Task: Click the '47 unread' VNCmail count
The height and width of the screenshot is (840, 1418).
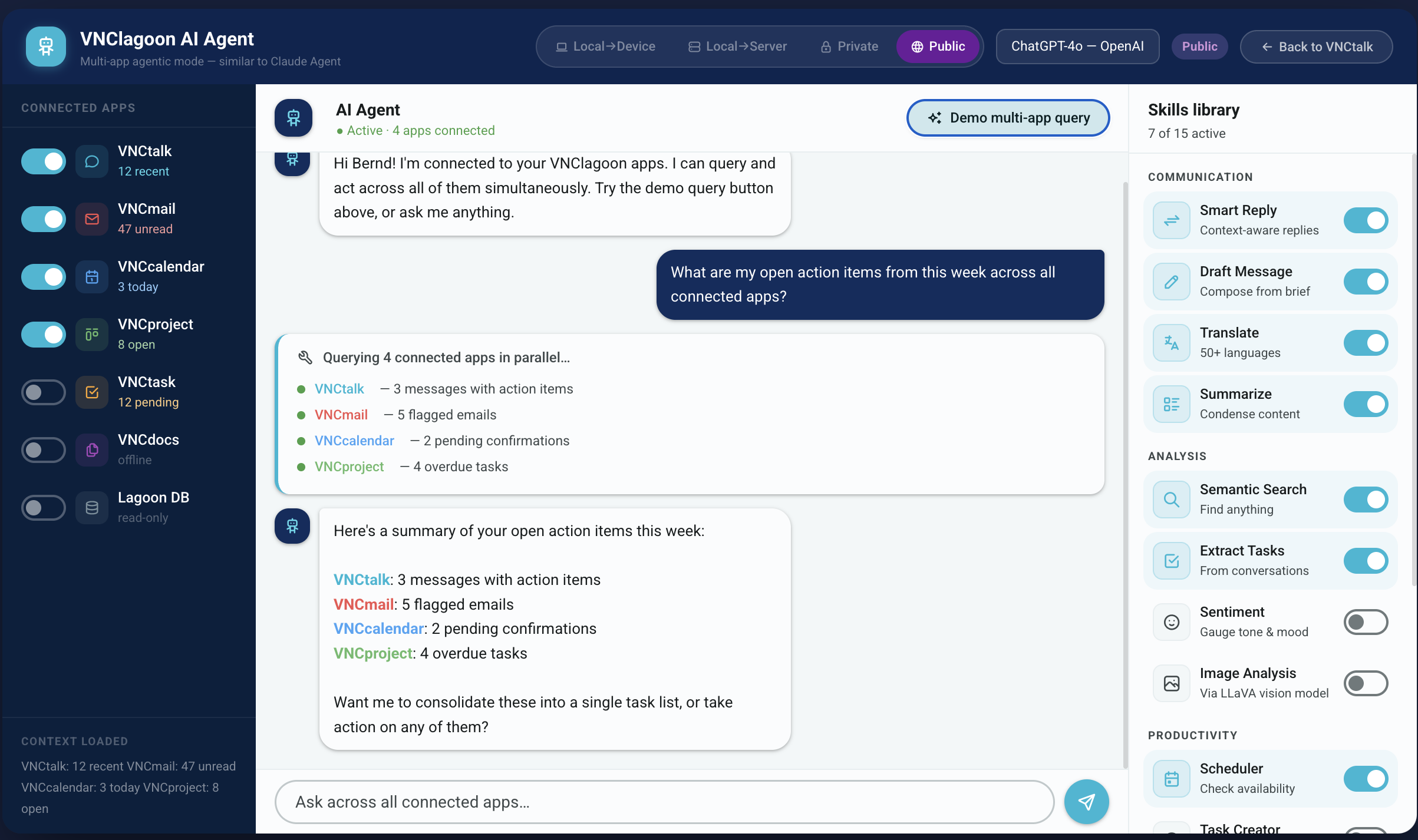Action: pos(145,229)
